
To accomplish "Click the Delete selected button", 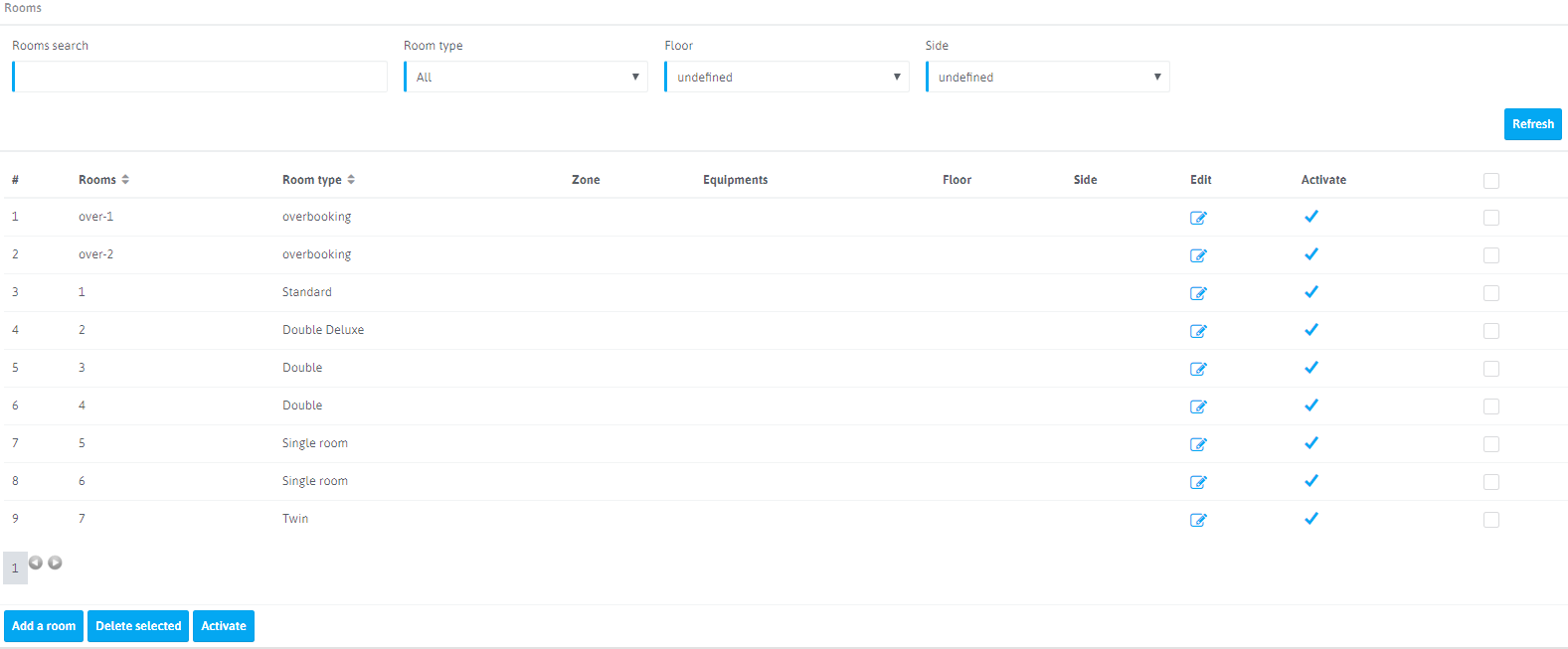I will [138, 626].
